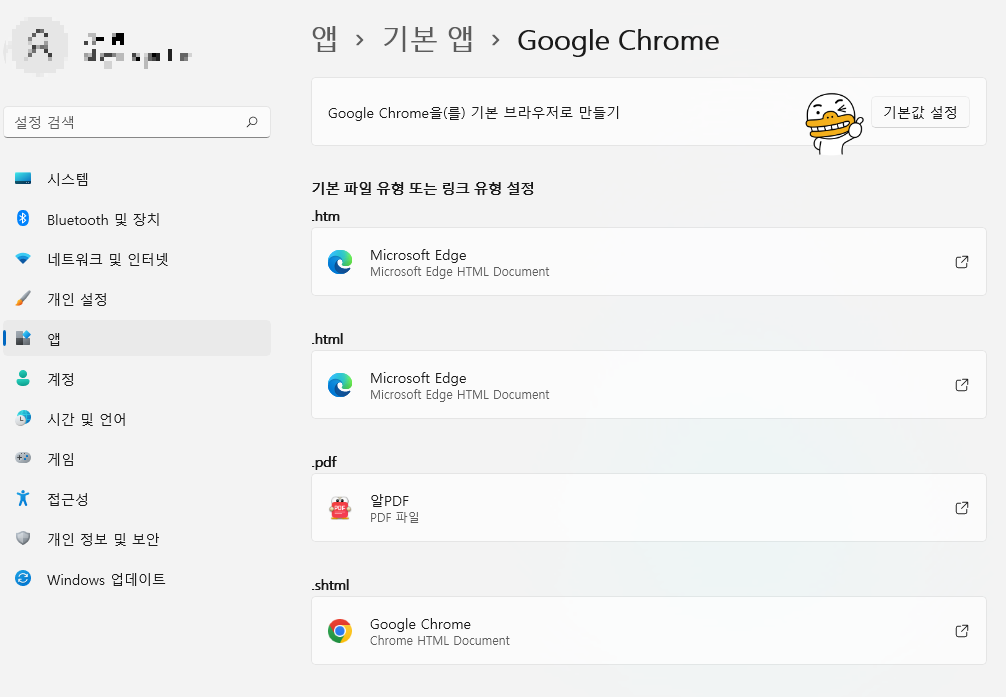Click the Bluetooth icon in sidebar

[x=23, y=218]
